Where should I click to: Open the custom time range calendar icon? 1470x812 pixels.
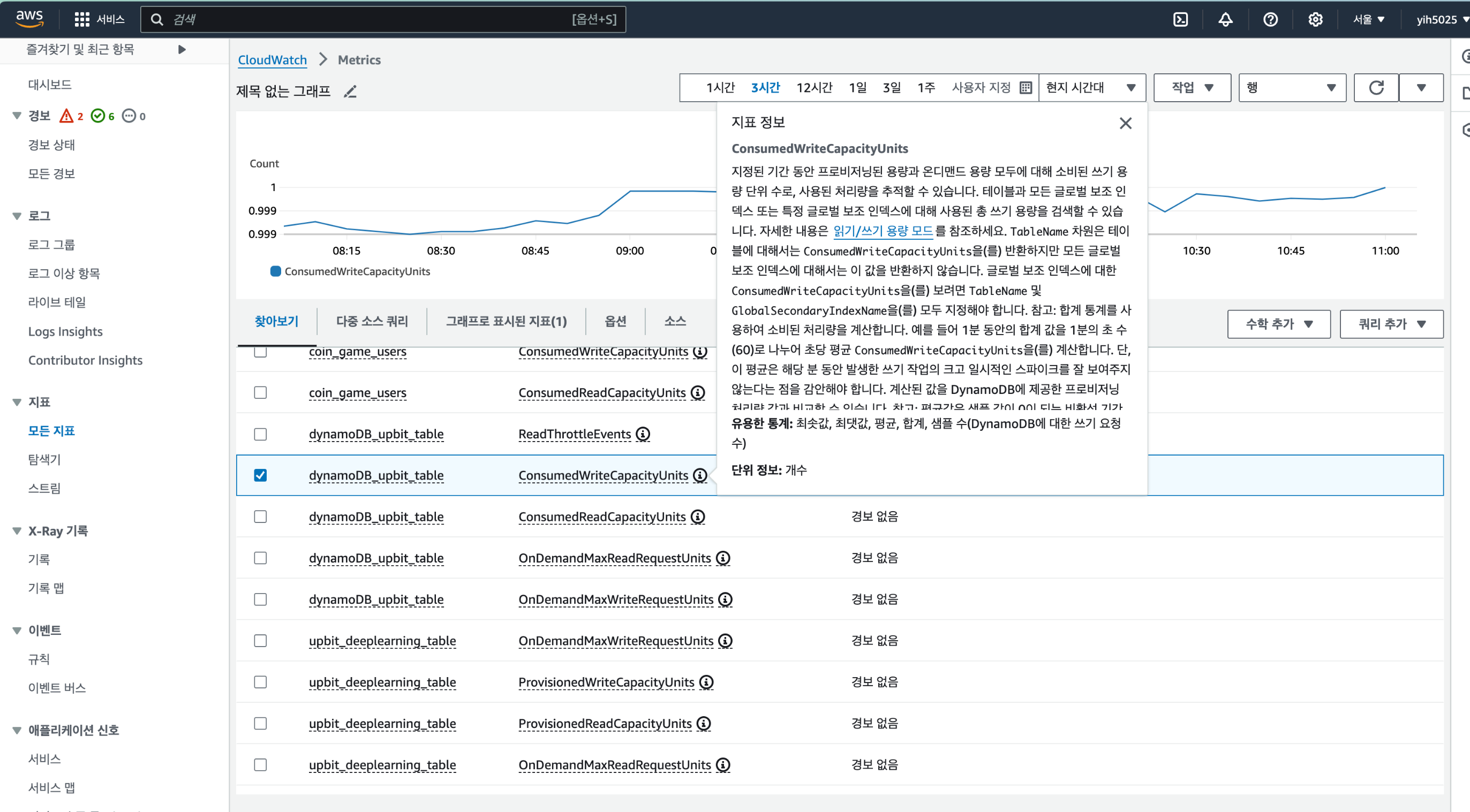click(x=1026, y=87)
